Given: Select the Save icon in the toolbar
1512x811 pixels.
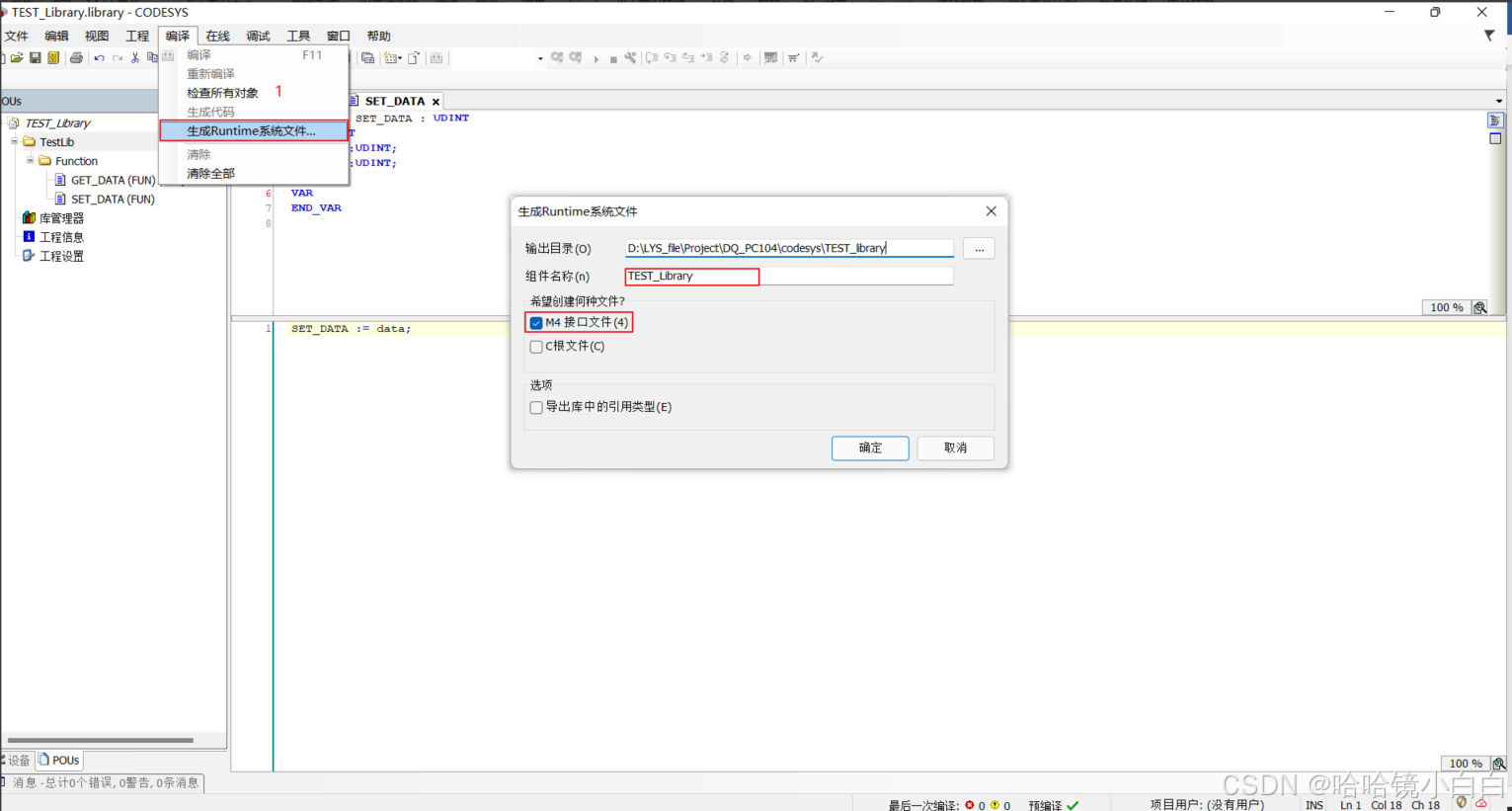Looking at the screenshot, I should point(35,56).
